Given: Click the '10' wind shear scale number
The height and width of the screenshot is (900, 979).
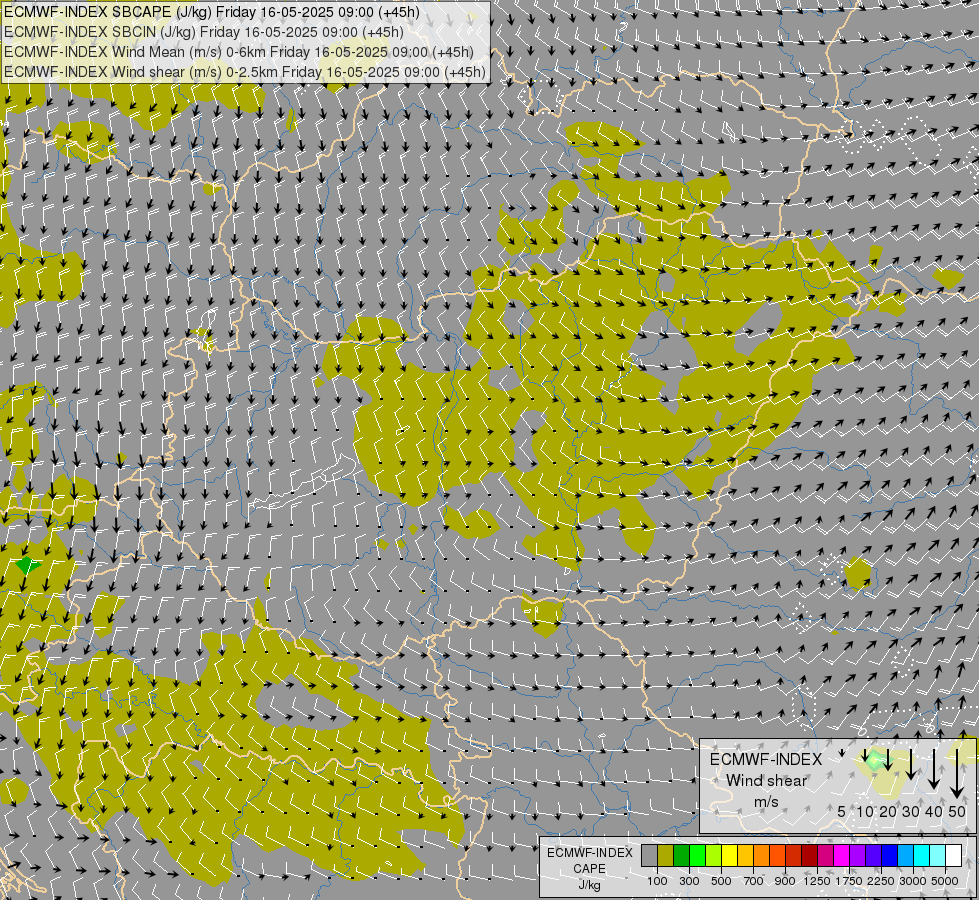Looking at the screenshot, I should coord(865,811).
